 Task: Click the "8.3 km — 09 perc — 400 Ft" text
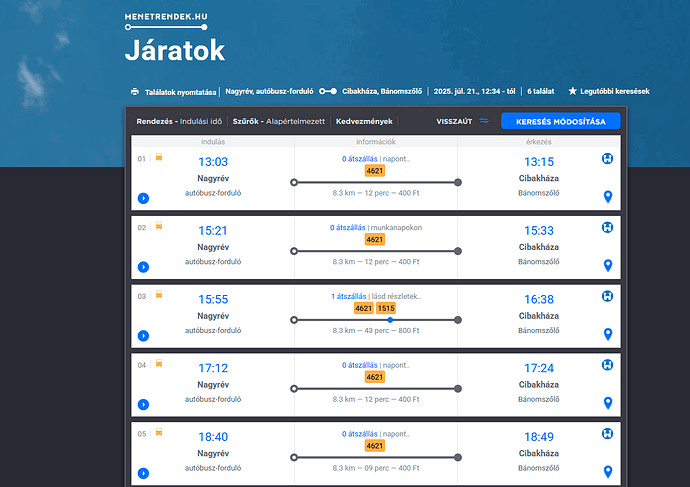[376, 468]
